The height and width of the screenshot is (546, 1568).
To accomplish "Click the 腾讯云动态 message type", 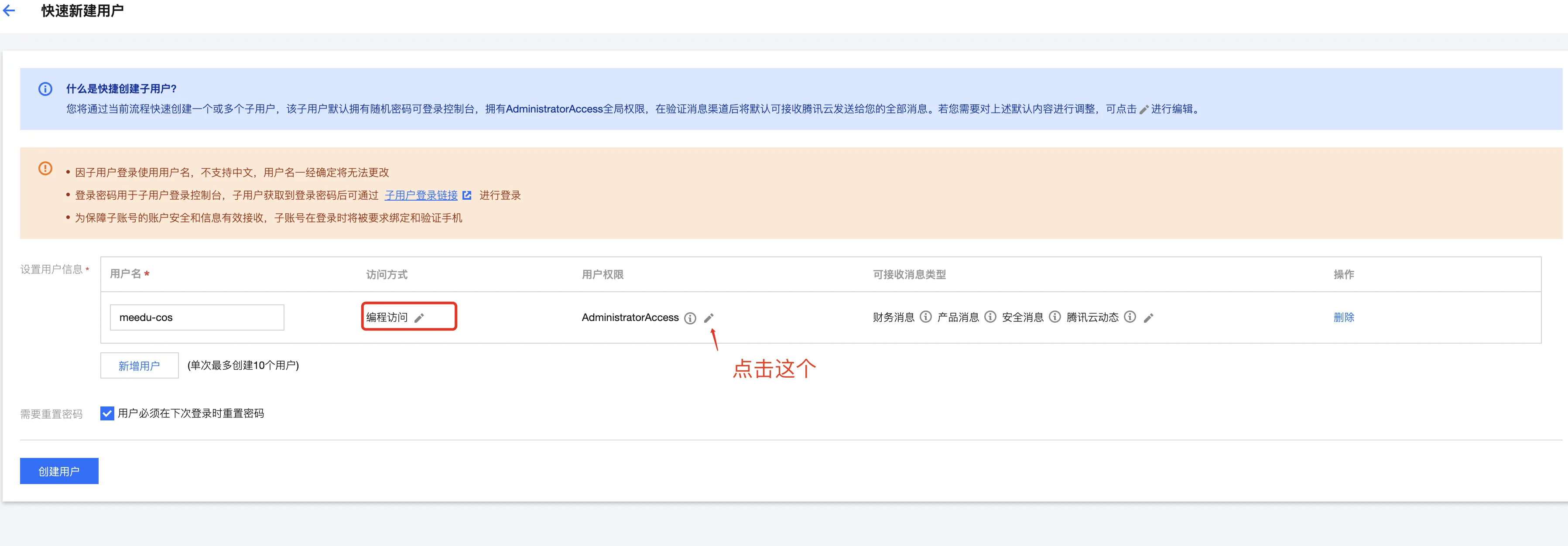I will tap(1092, 317).
